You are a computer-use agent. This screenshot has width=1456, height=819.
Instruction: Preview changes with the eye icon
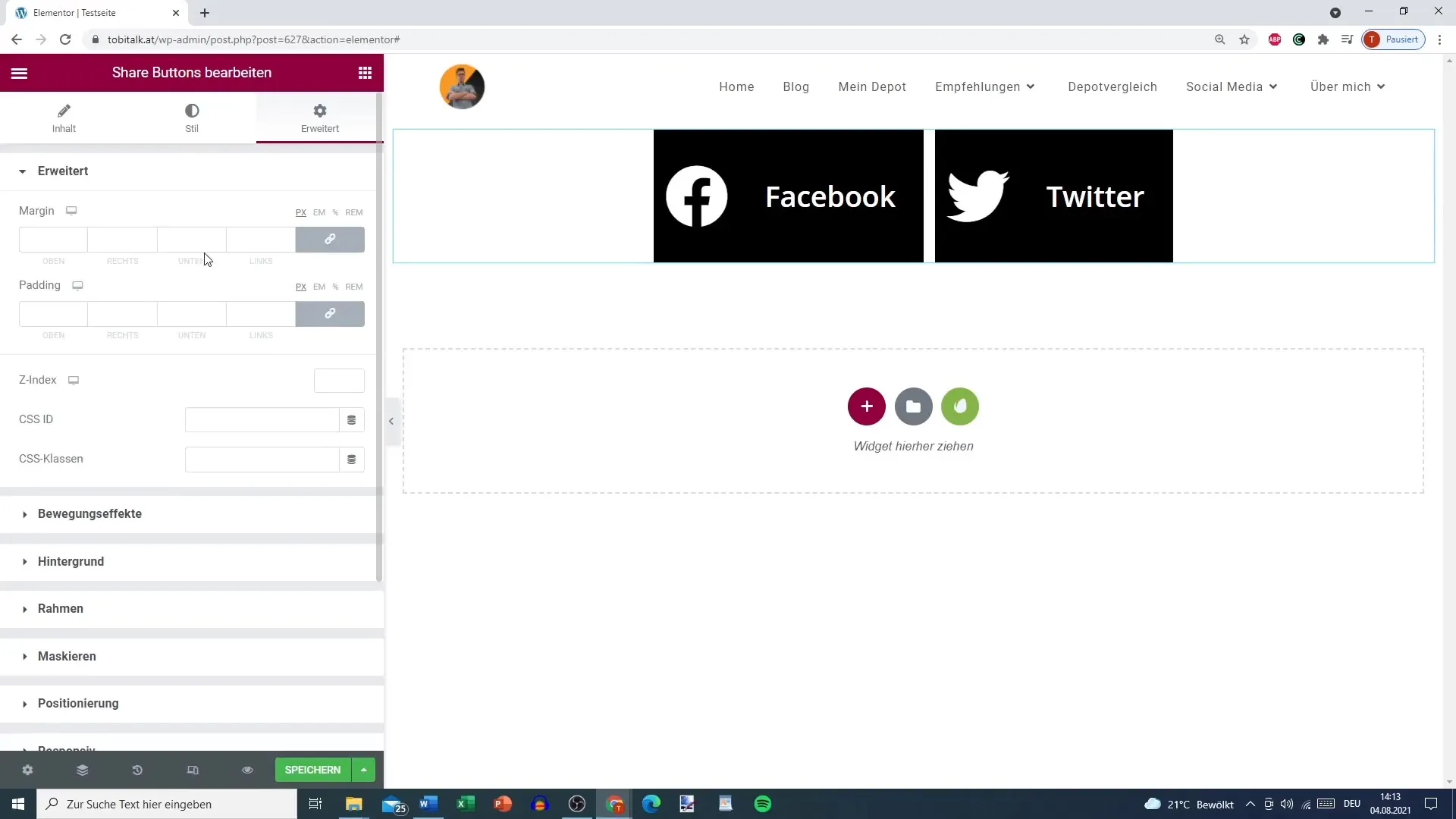tap(247, 770)
